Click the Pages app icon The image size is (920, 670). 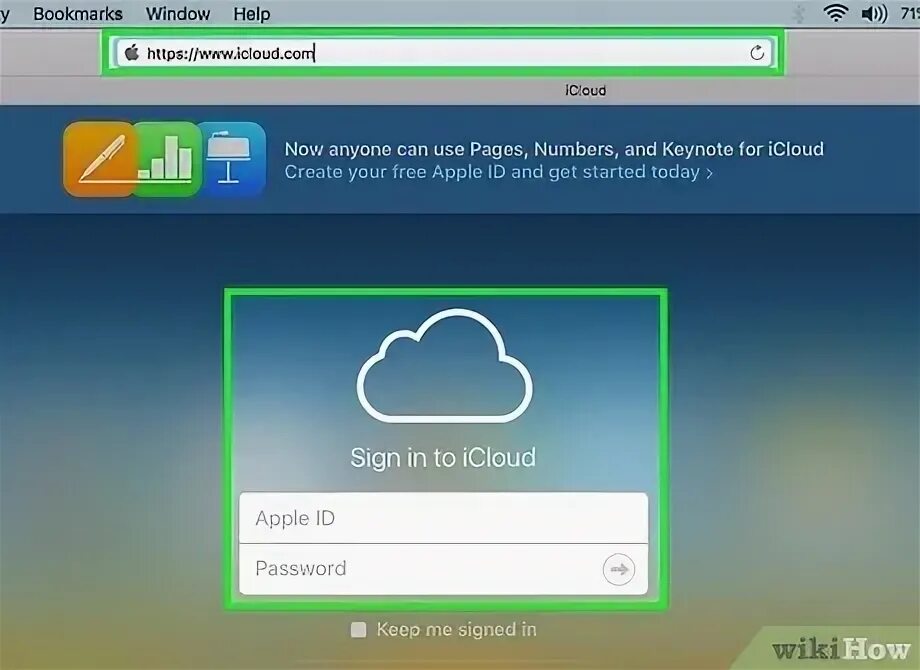click(100, 159)
